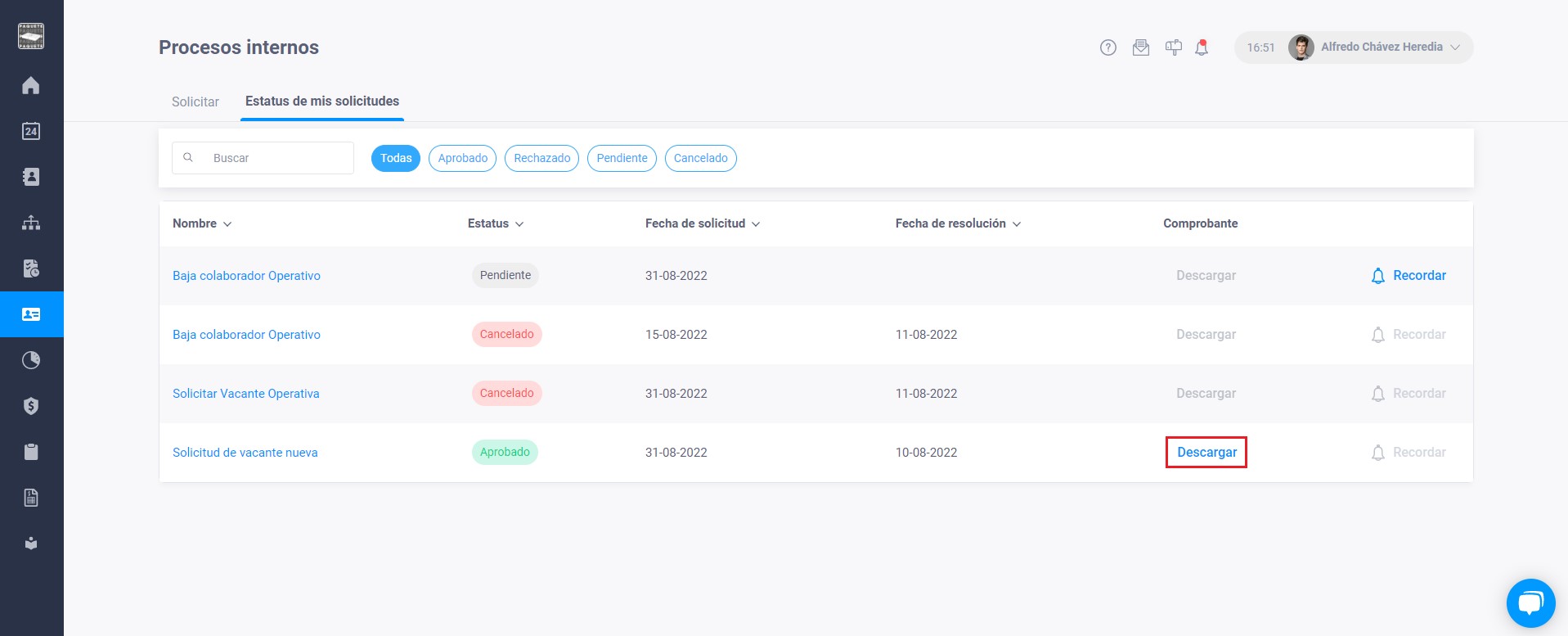Open the organization chart sidebar icon

[31, 223]
